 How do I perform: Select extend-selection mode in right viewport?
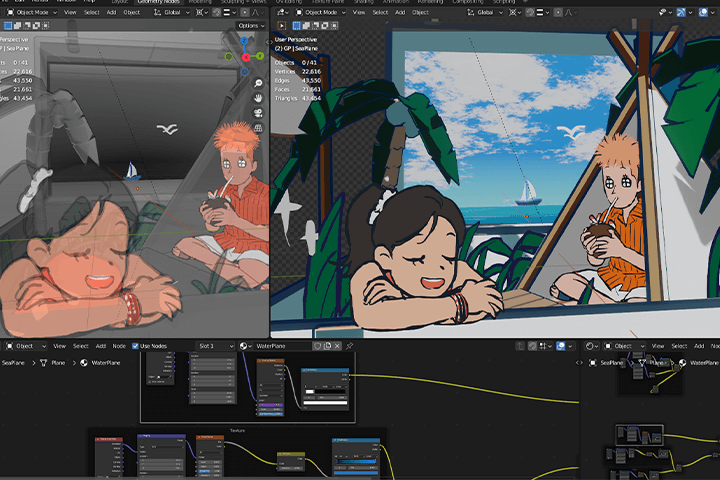pos(306,26)
